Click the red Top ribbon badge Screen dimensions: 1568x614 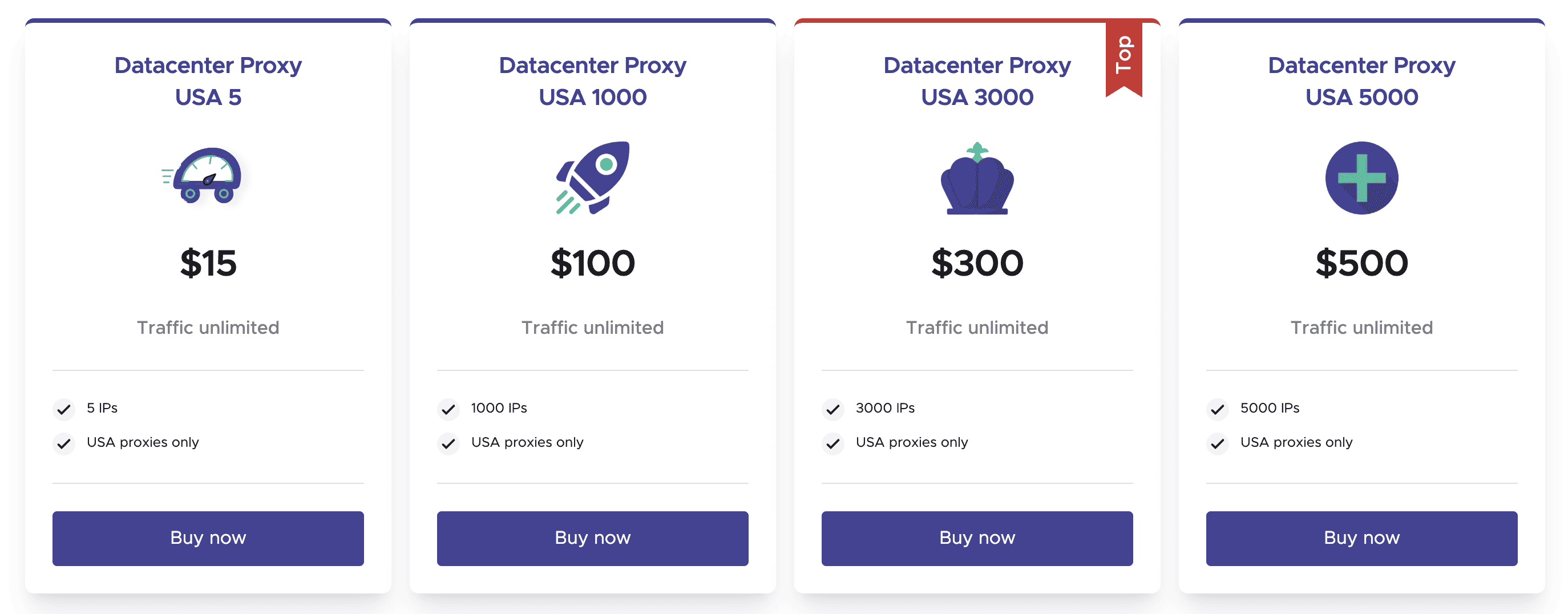[1124, 58]
